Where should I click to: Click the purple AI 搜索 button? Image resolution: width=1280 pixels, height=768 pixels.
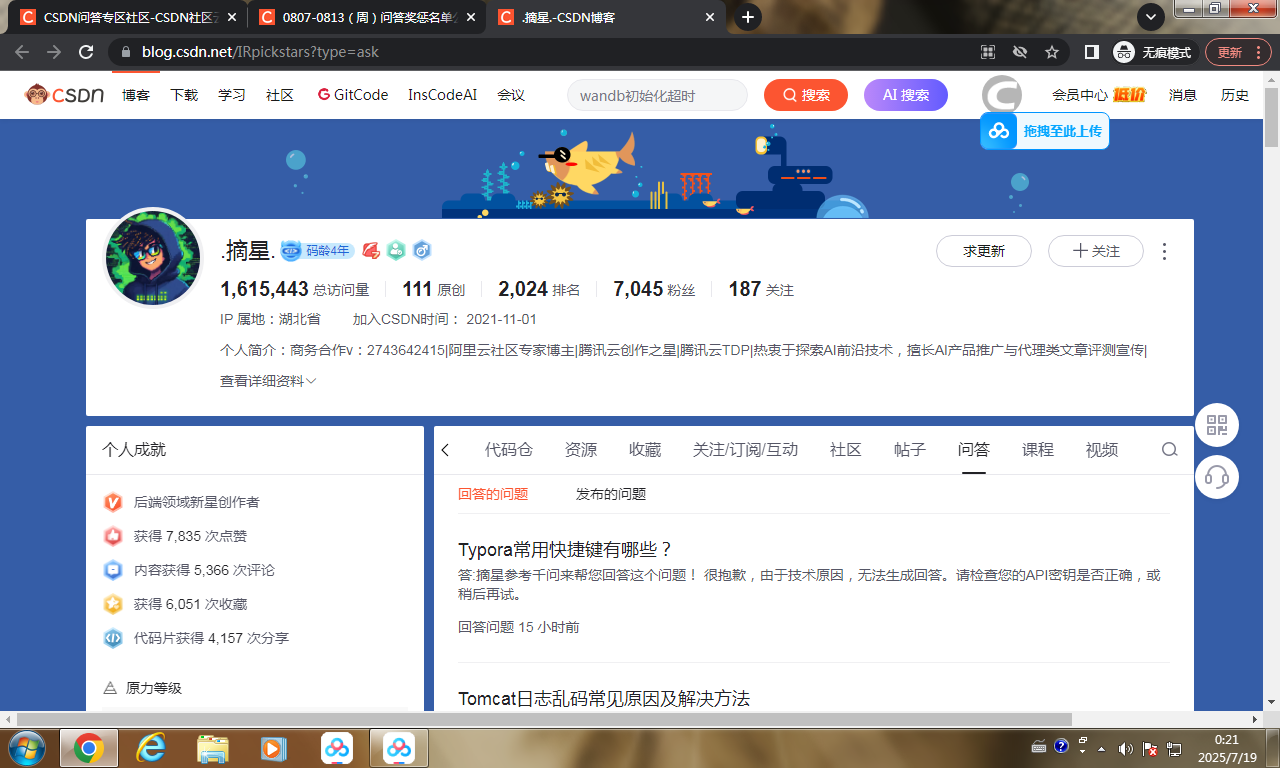point(906,95)
